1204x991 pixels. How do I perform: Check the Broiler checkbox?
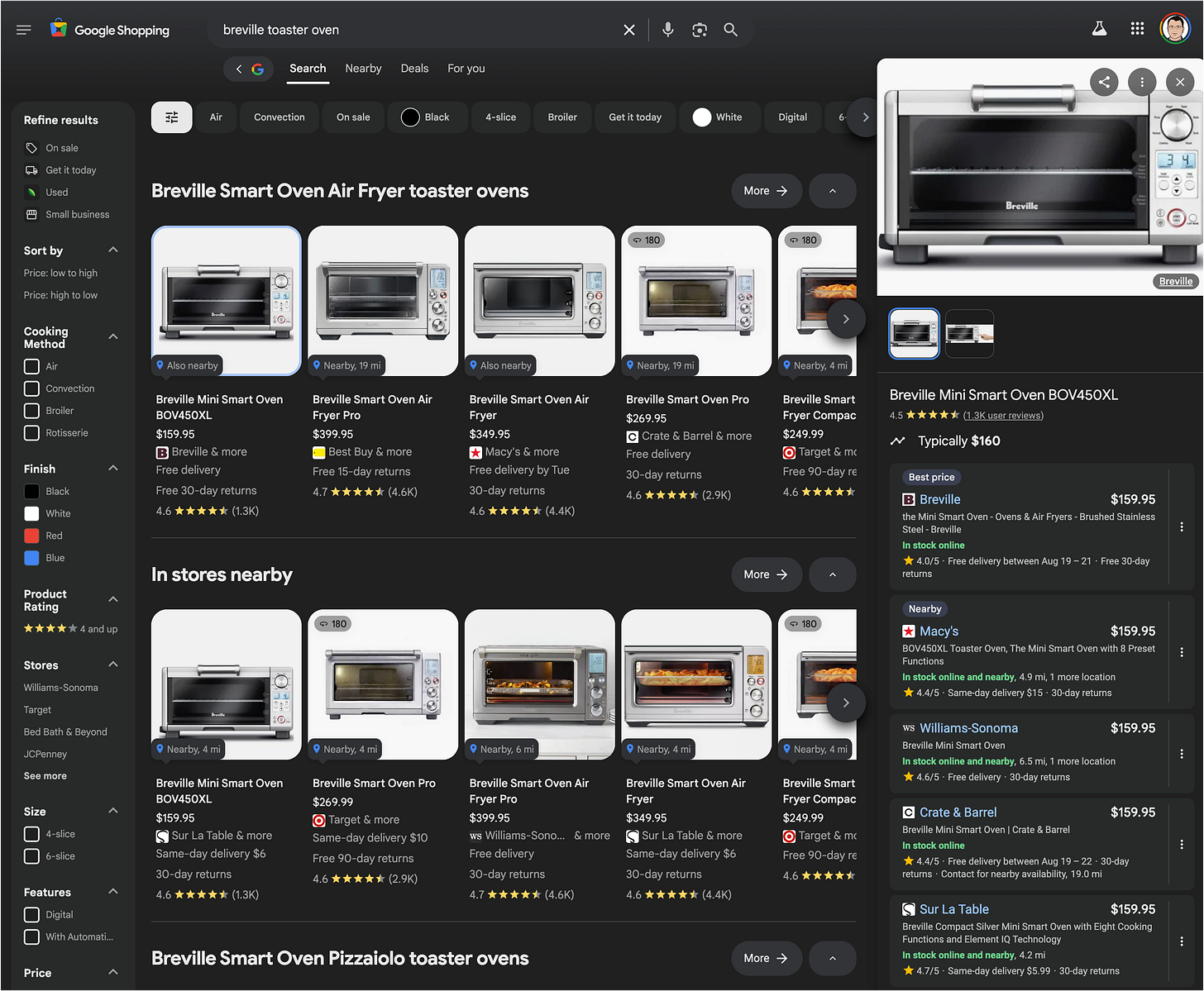(x=31, y=411)
